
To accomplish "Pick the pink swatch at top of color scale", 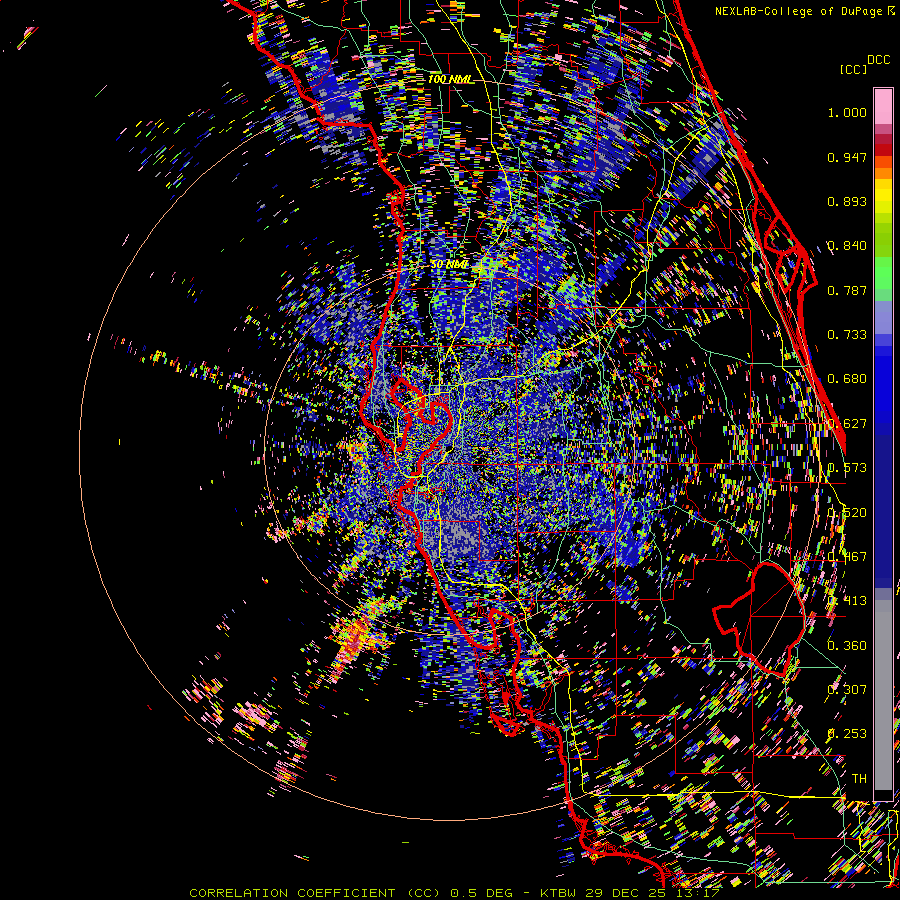I will 883,106.
